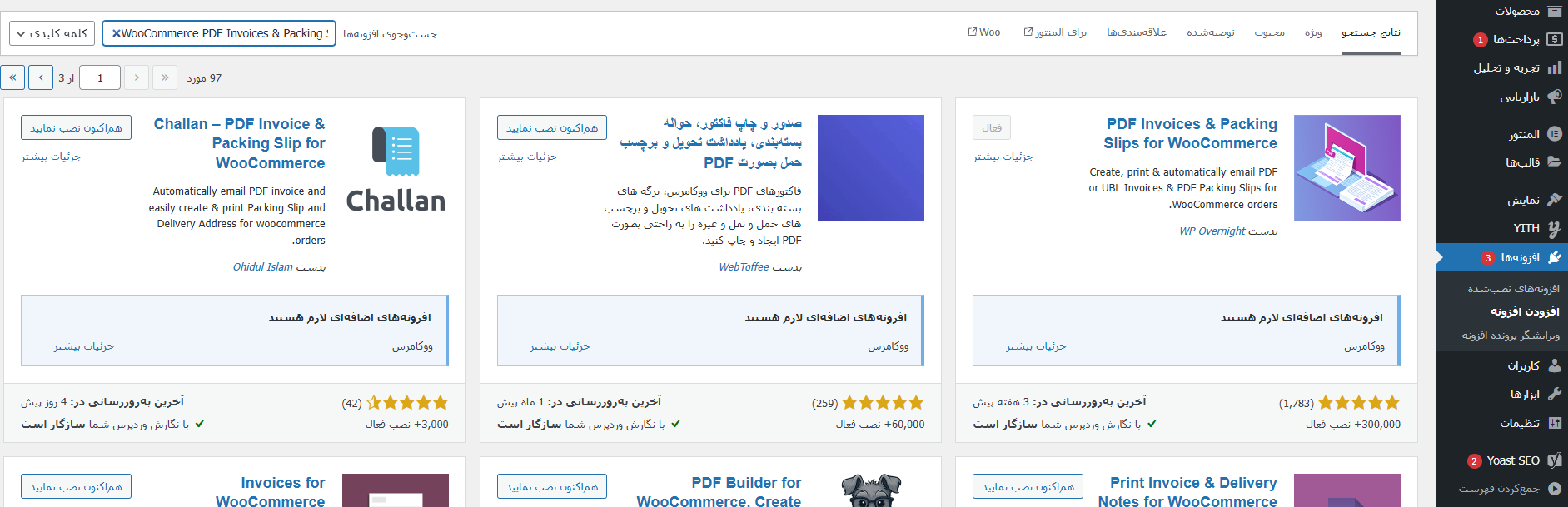This screenshot has width=1568, height=507.
Task: Open WooCommerce dependency details in WebToffee card
Action: 560,346
